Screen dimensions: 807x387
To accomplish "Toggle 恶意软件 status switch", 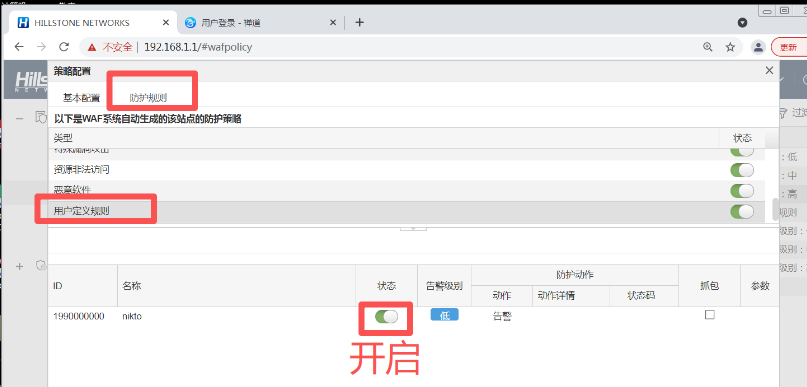I will pyautogui.click(x=742, y=191).
